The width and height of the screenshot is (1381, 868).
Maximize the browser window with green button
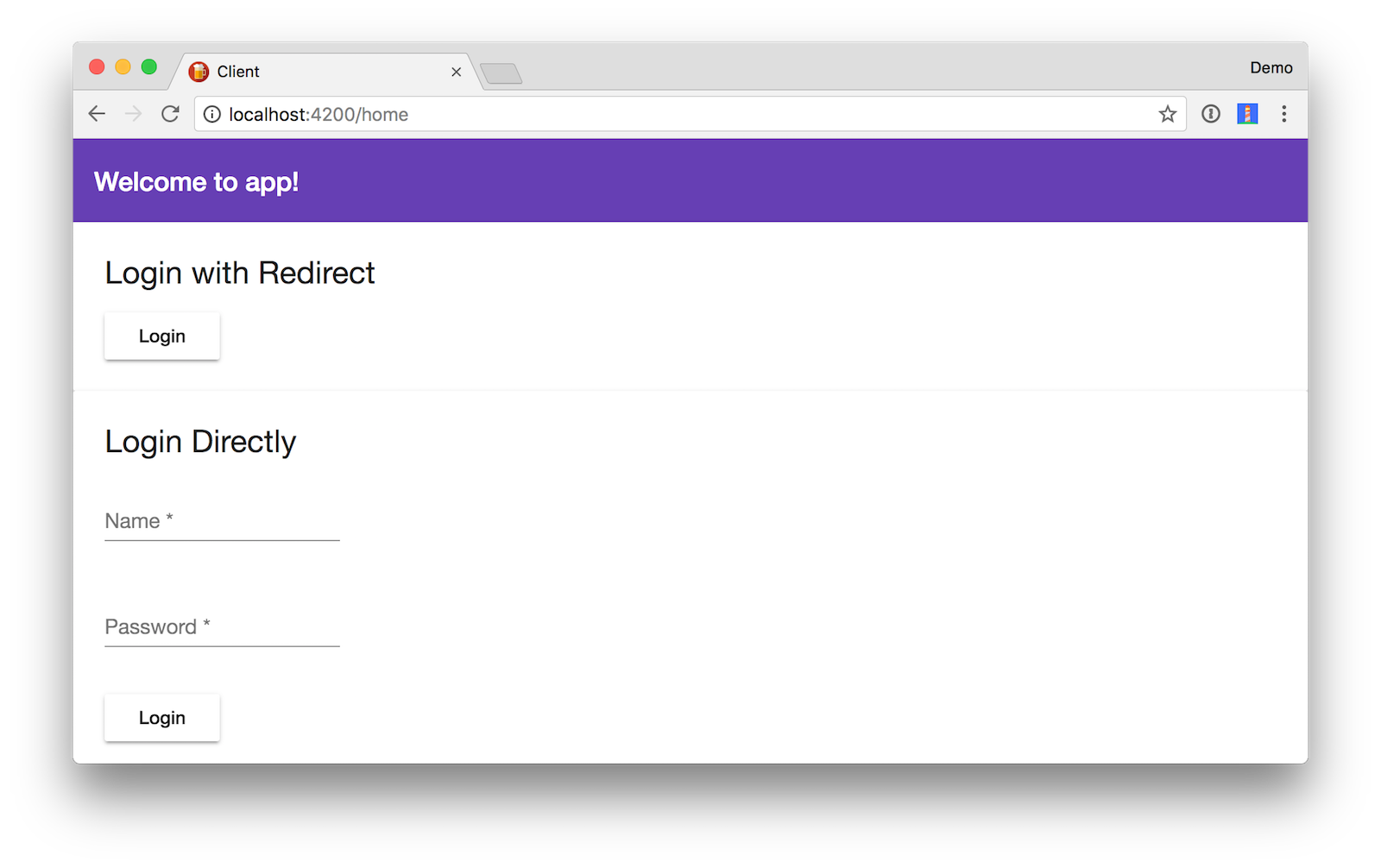click(149, 67)
